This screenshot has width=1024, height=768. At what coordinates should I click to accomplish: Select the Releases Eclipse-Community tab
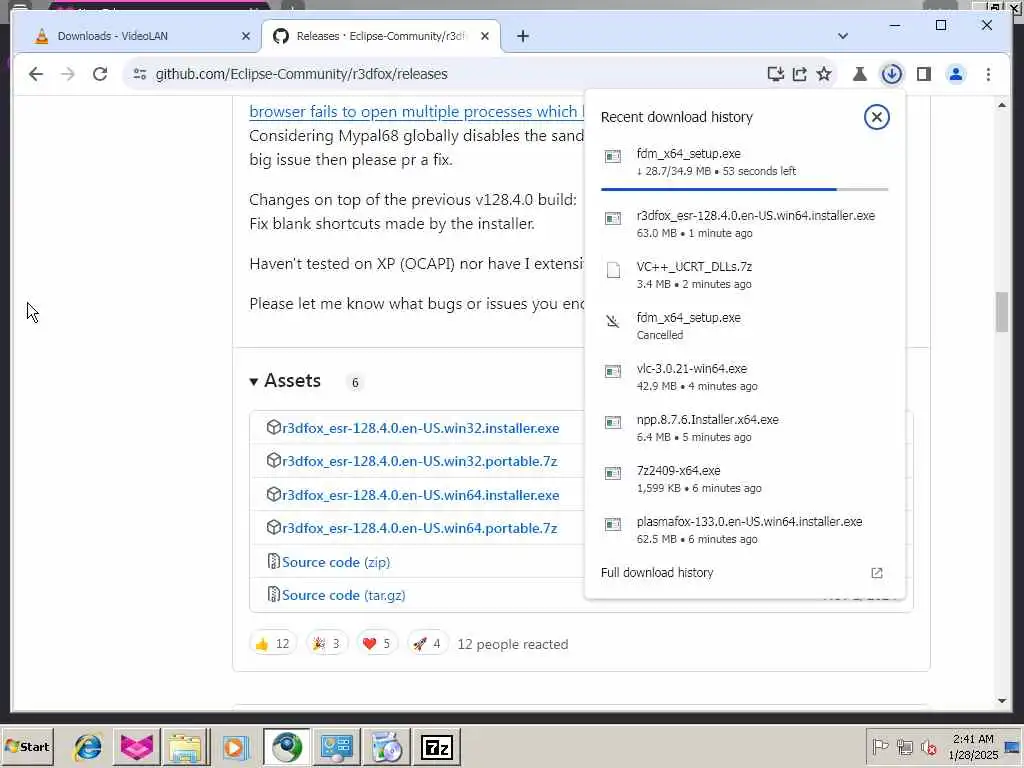coord(381,36)
